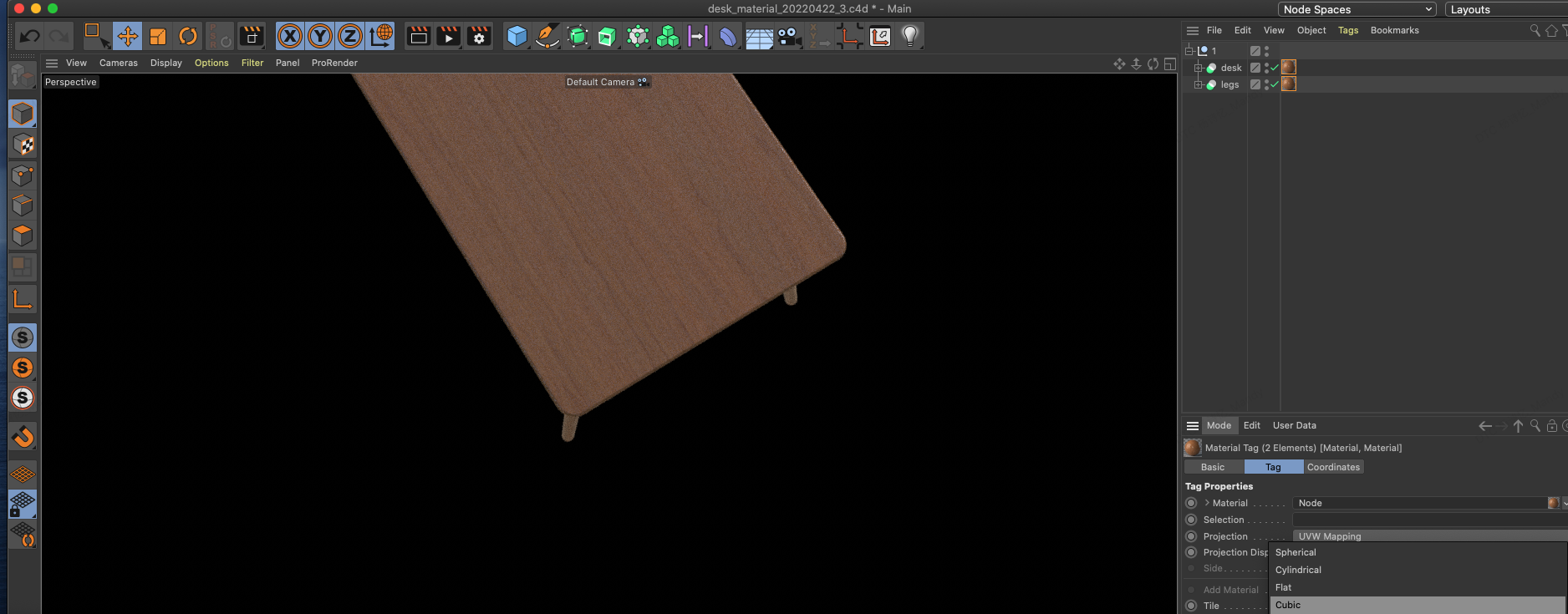1568x614 pixels.
Task: Expand the desk object in tree
Action: click(1198, 68)
